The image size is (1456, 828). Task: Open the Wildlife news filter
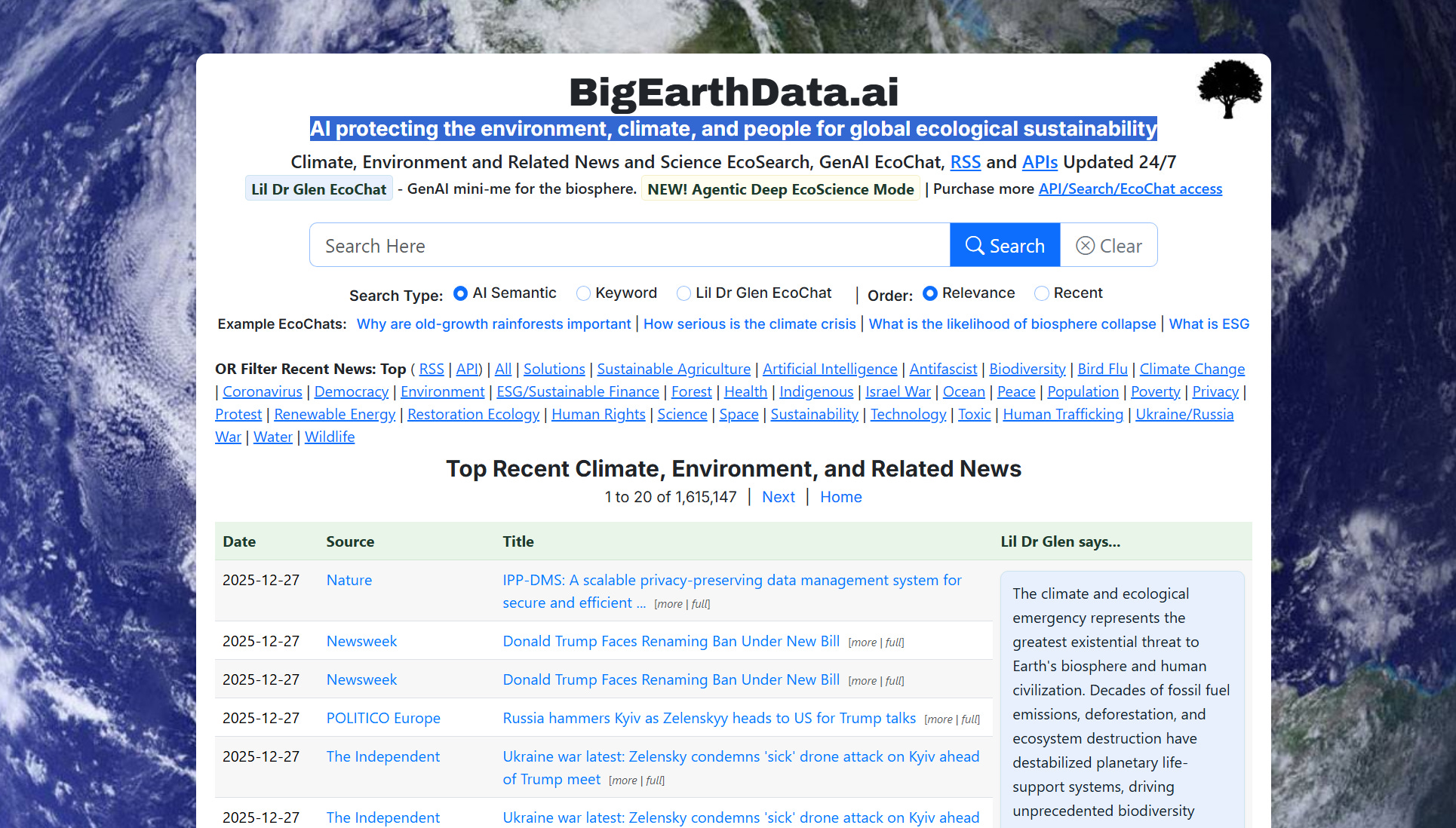(x=329, y=437)
